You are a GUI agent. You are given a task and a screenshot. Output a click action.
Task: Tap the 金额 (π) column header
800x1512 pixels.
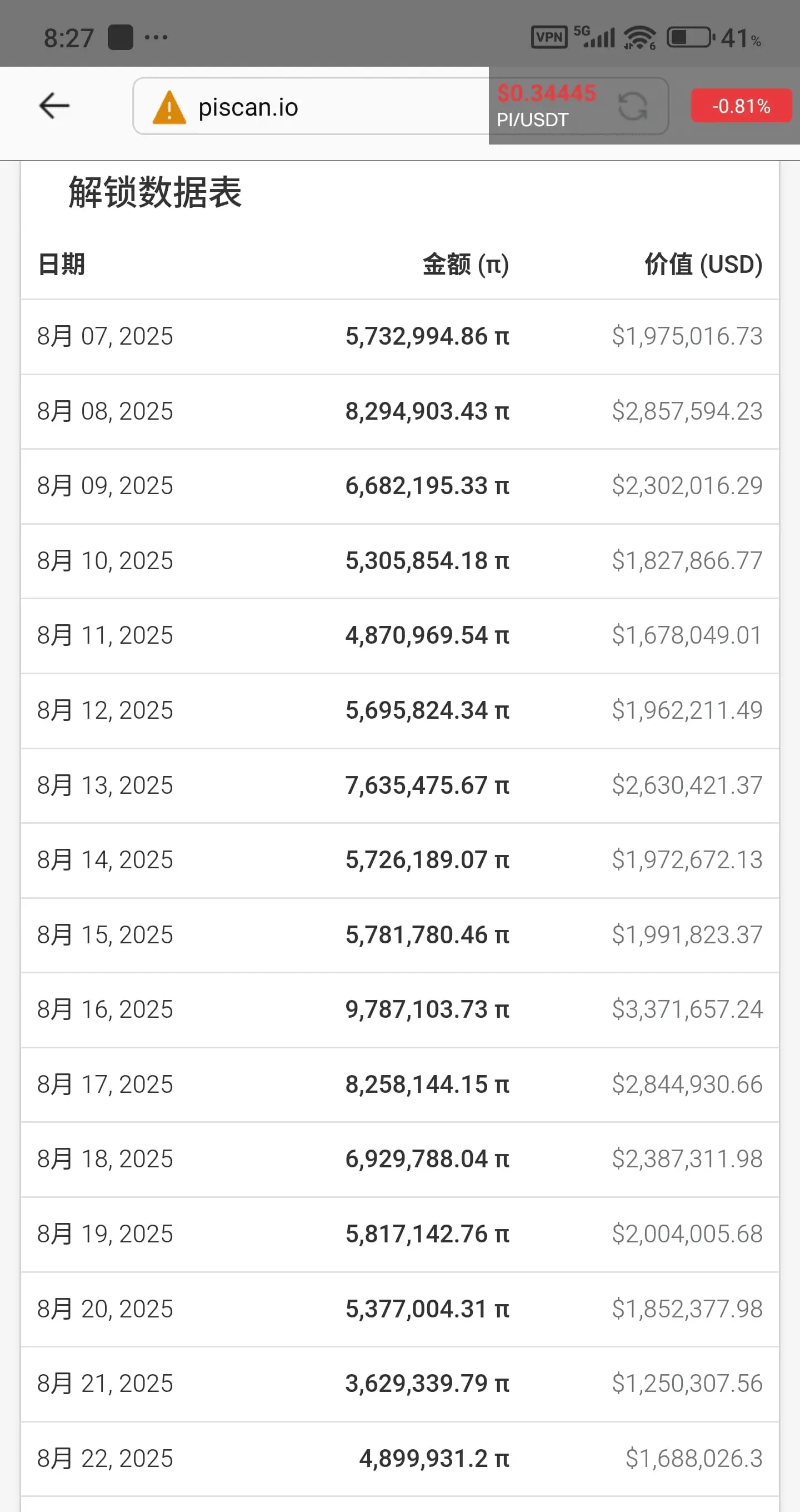(466, 264)
